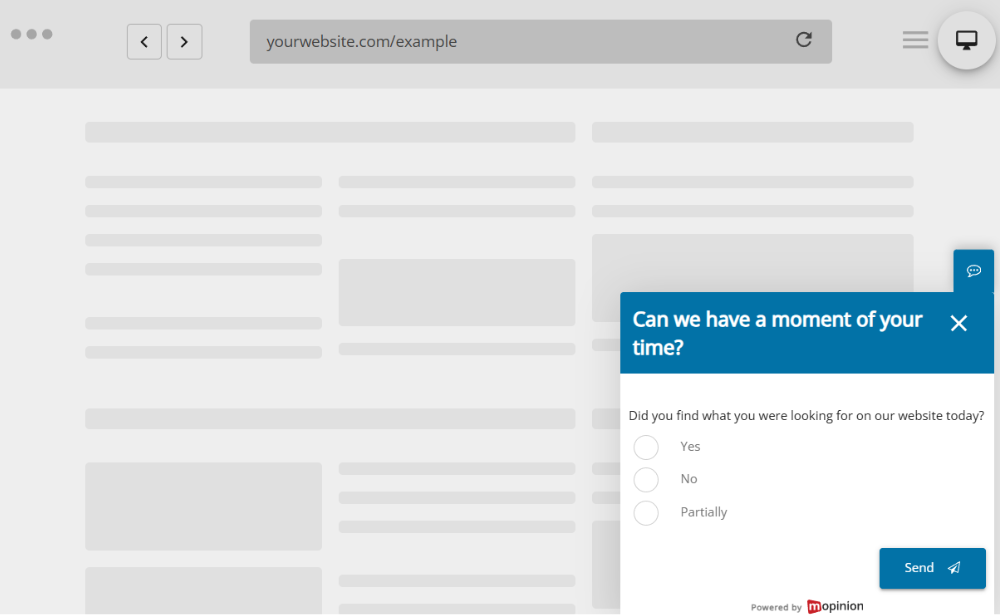Screen dimensions: 1000x615
Task: Reload the page with the refresh icon
Action: 803,40
